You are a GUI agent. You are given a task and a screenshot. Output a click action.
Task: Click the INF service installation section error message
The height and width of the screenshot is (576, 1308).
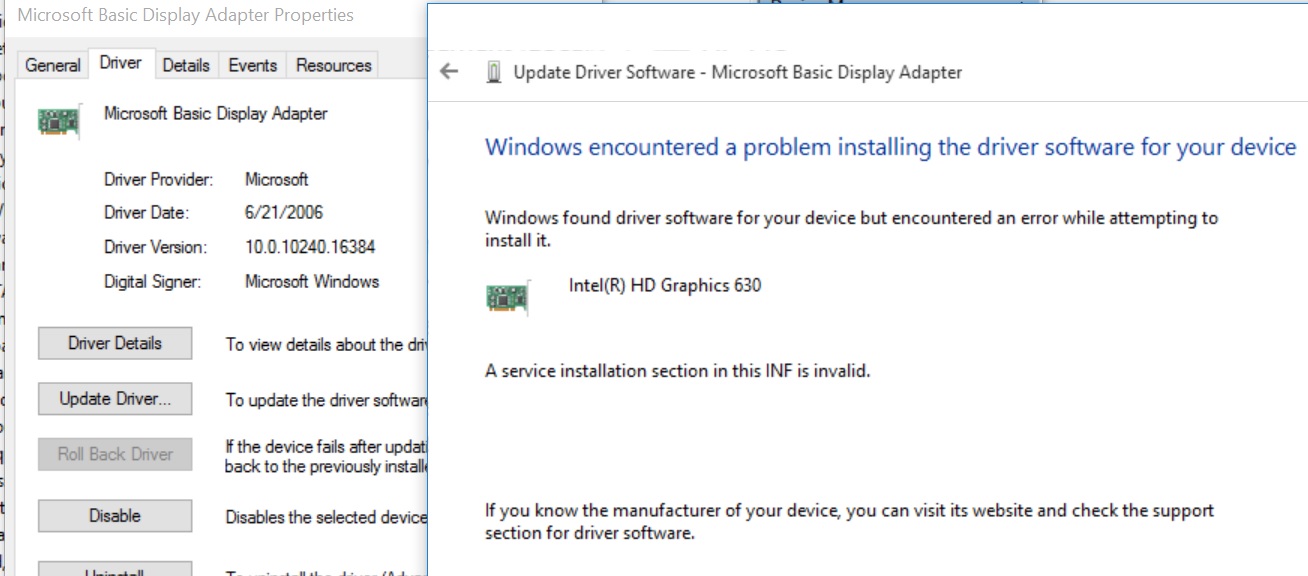(678, 371)
